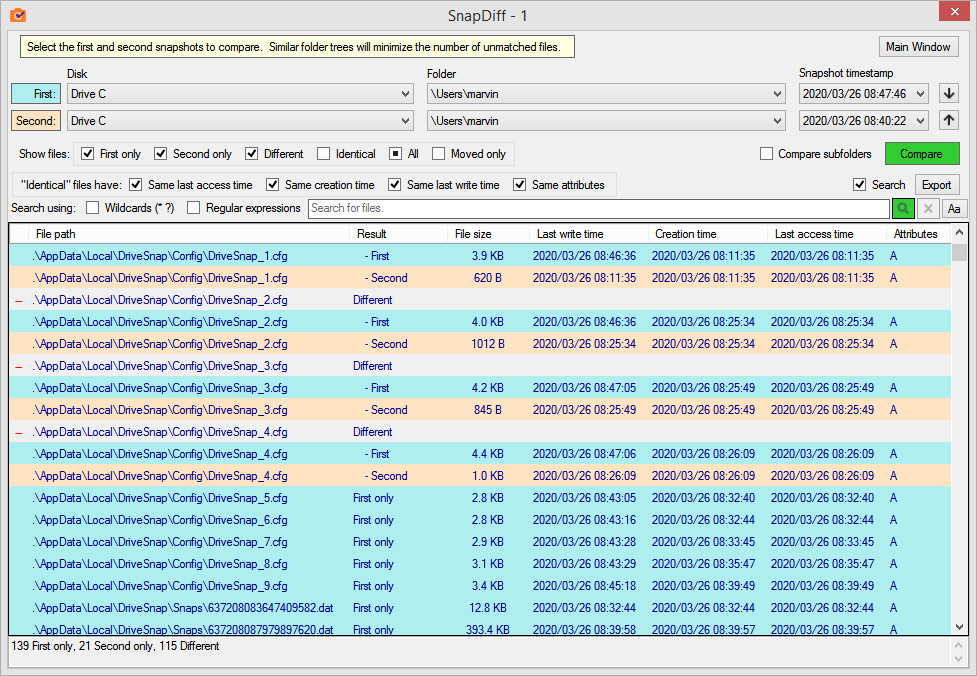Click the 12.8 KB file size cell
Viewport: 977px width, 676px height.
click(488, 608)
